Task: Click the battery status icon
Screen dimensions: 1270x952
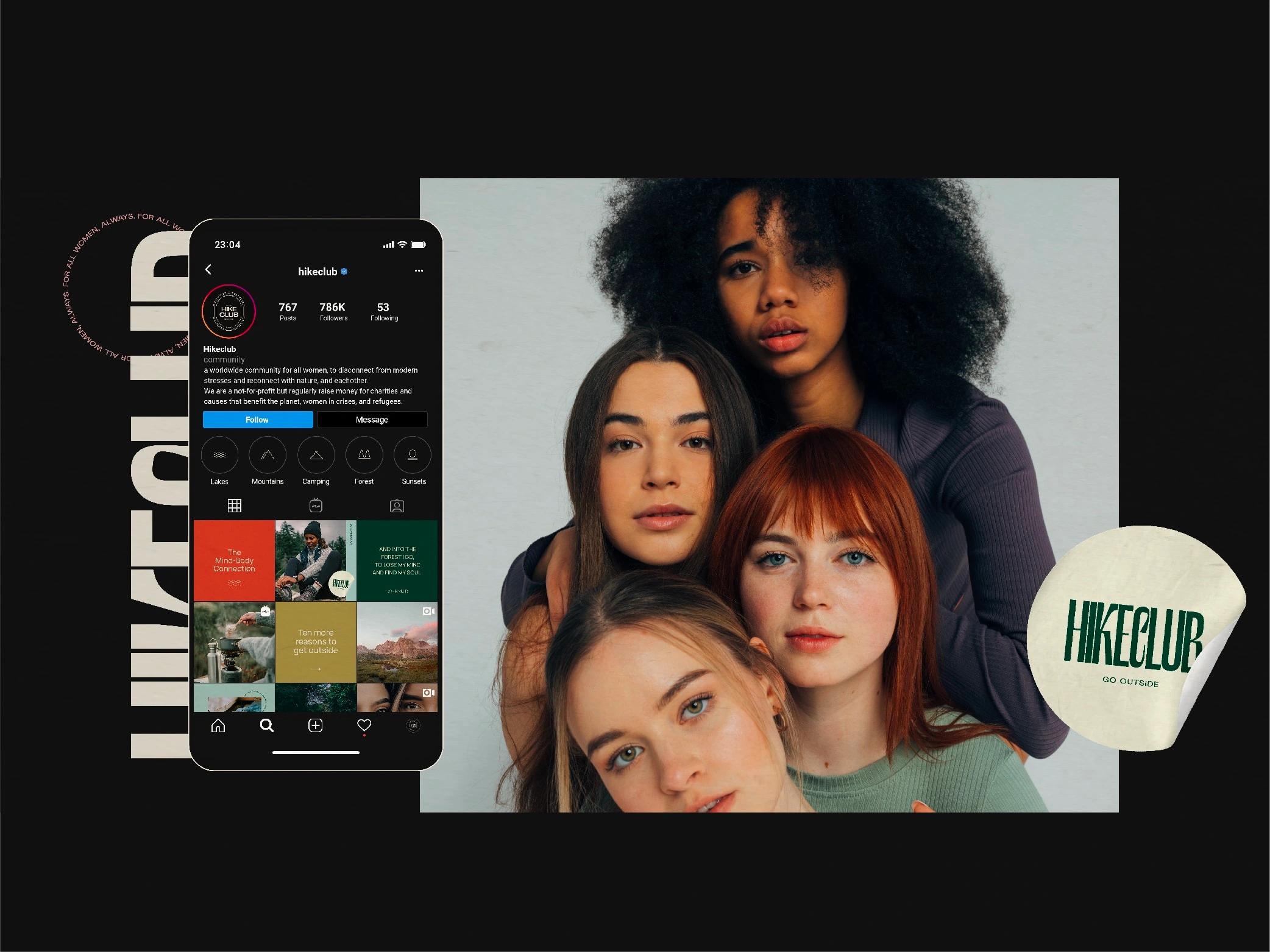Action: [418, 245]
